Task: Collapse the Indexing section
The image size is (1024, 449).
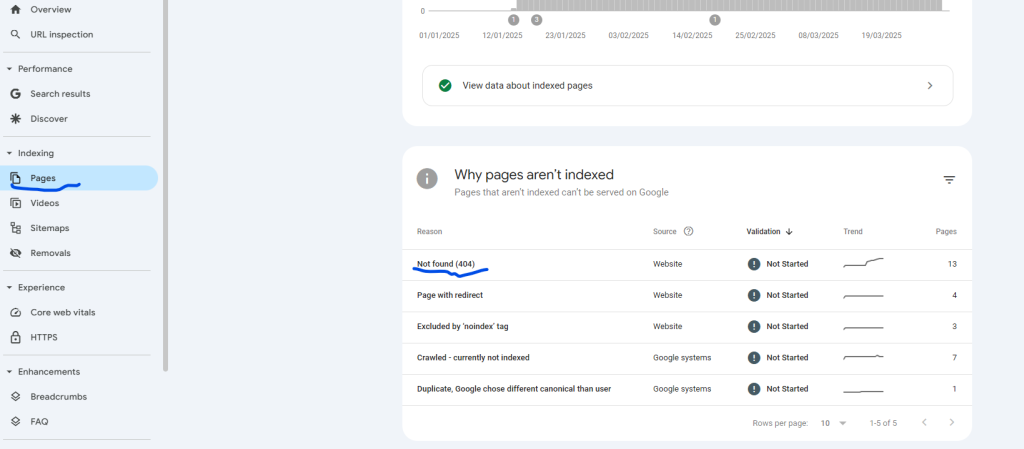Action: point(9,153)
